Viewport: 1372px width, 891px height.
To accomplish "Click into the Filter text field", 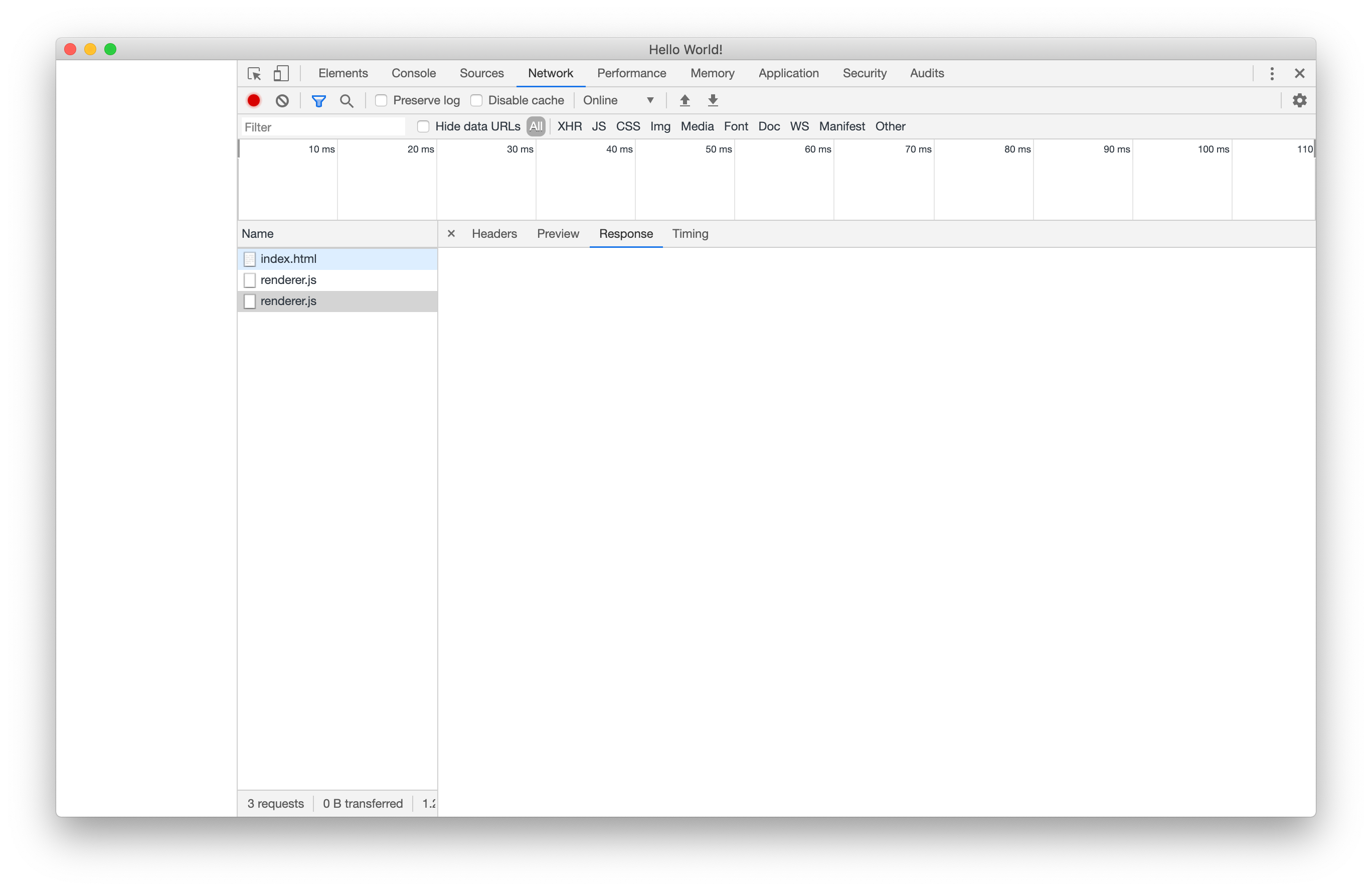I will [323, 127].
